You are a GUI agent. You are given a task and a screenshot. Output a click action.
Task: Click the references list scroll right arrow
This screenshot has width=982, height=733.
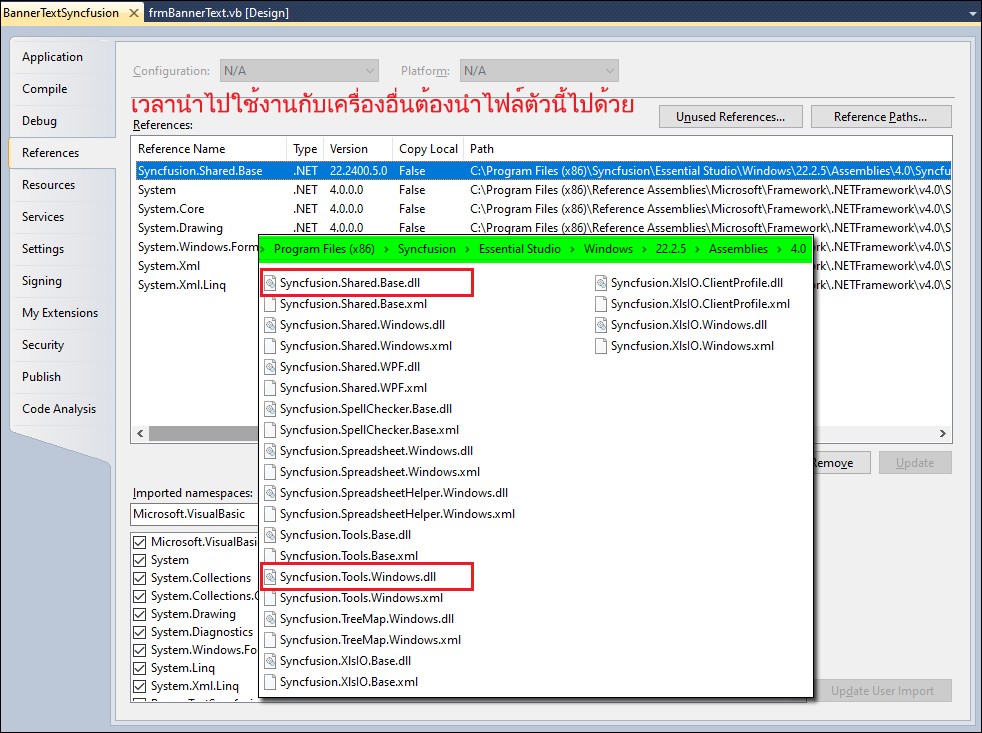tap(943, 434)
